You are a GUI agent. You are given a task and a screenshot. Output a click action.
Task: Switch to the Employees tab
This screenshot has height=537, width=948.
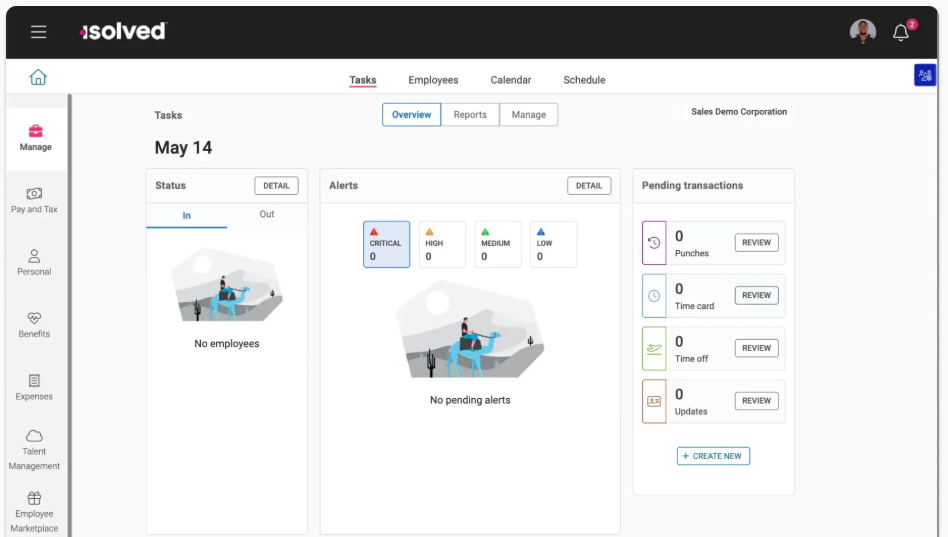click(x=433, y=80)
